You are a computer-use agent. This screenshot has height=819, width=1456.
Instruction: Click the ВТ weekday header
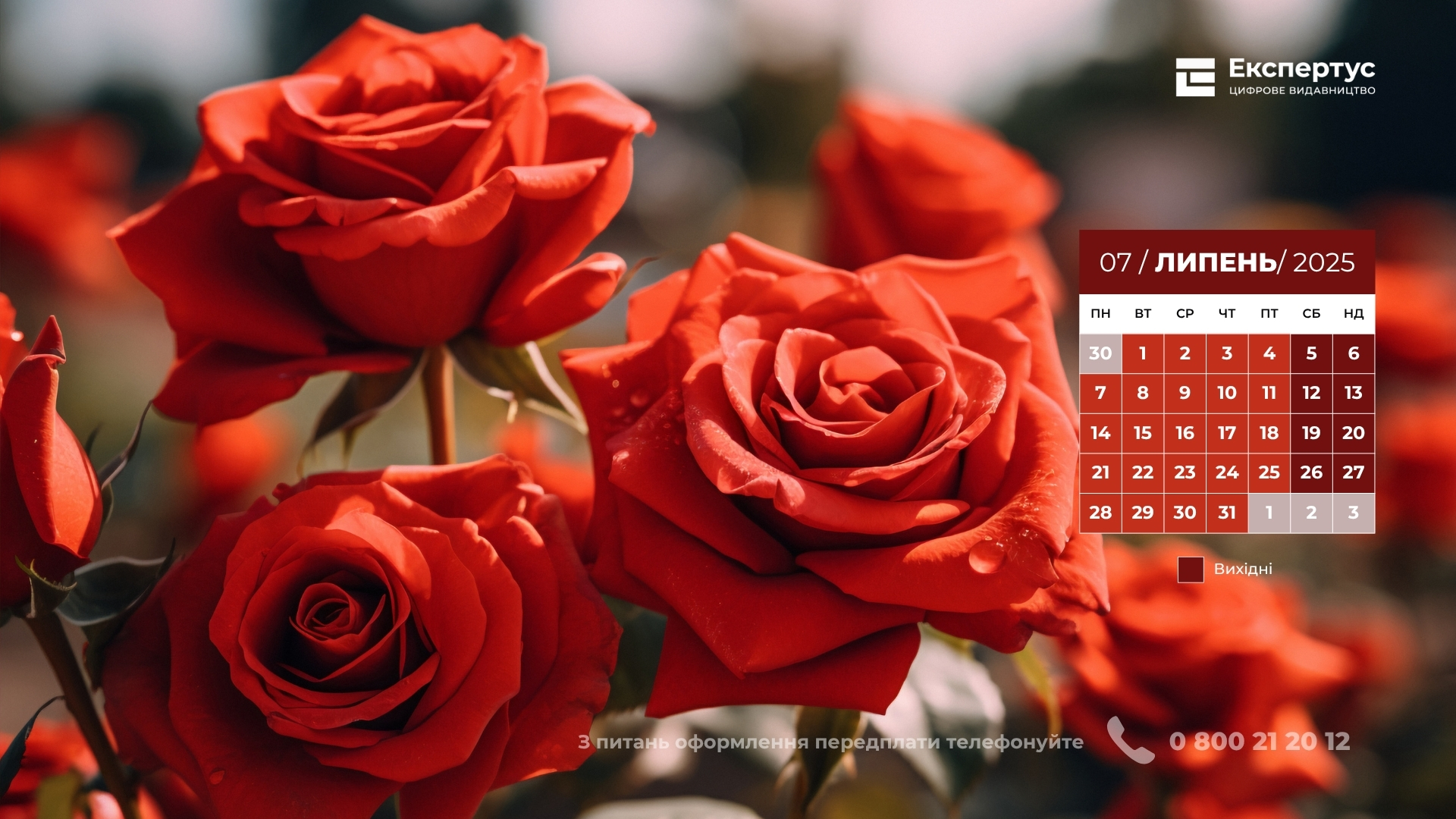pyautogui.click(x=1143, y=313)
